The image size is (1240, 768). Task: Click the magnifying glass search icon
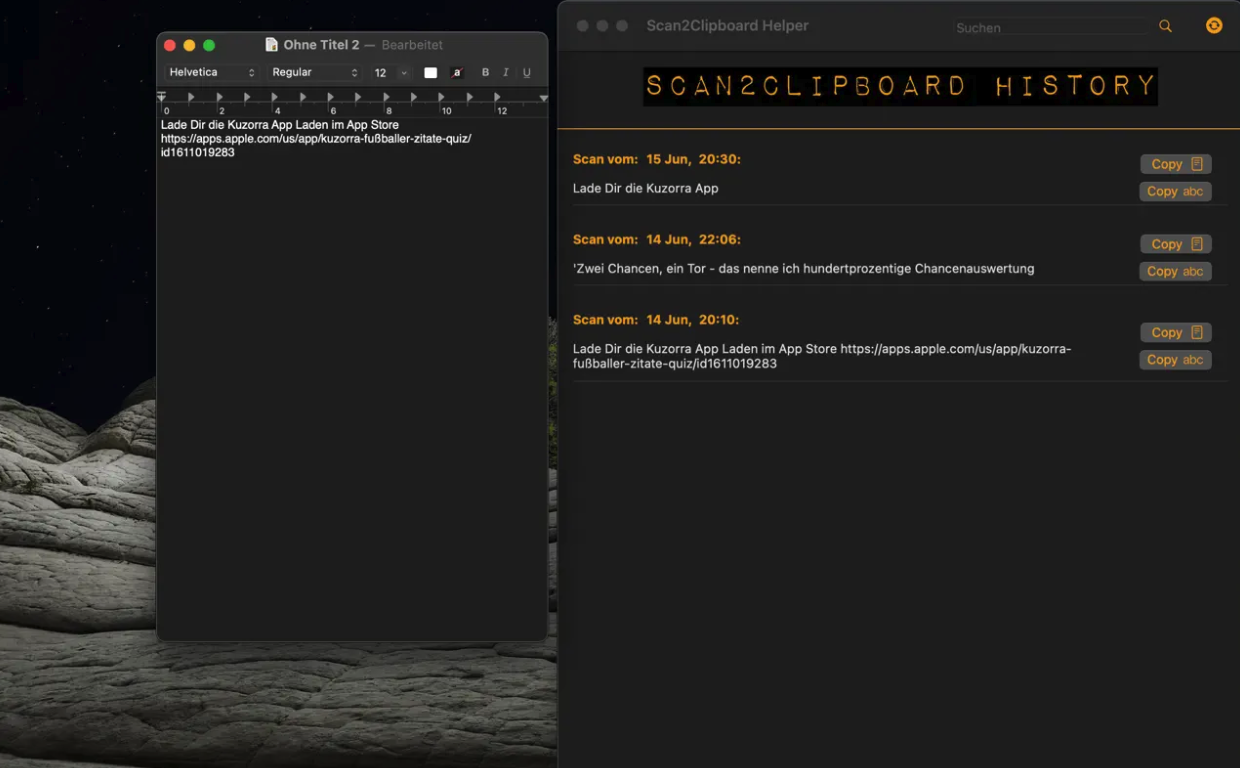click(1165, 26)
